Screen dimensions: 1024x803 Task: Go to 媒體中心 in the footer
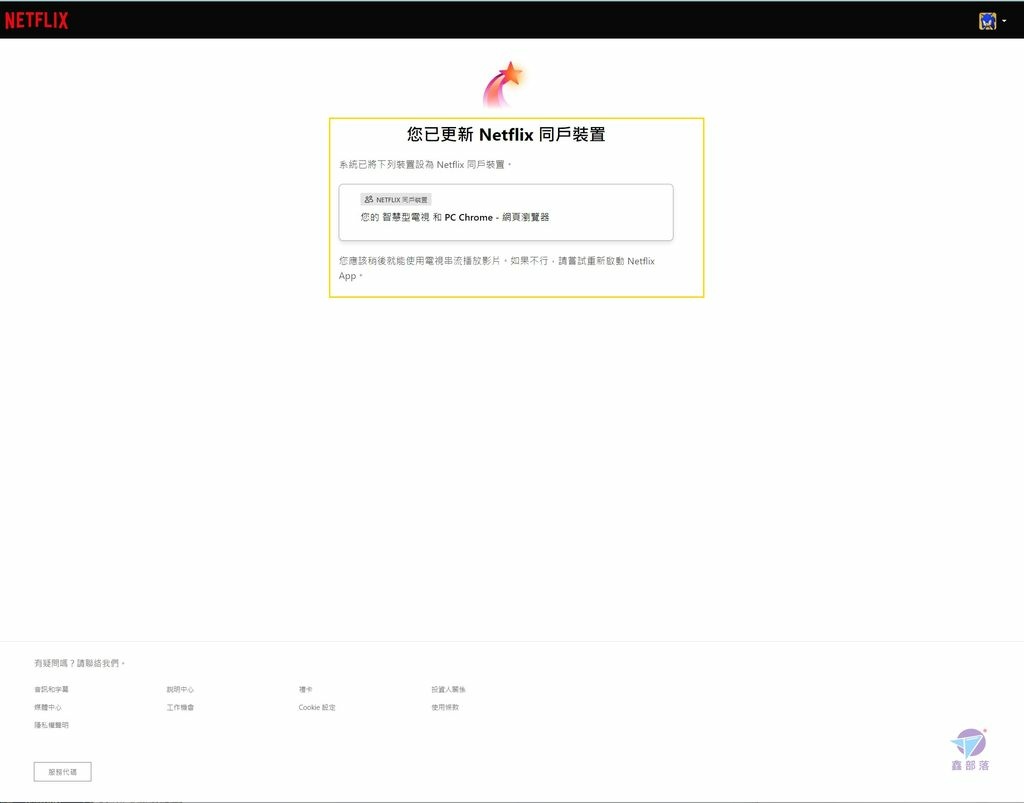pos(48,707)
